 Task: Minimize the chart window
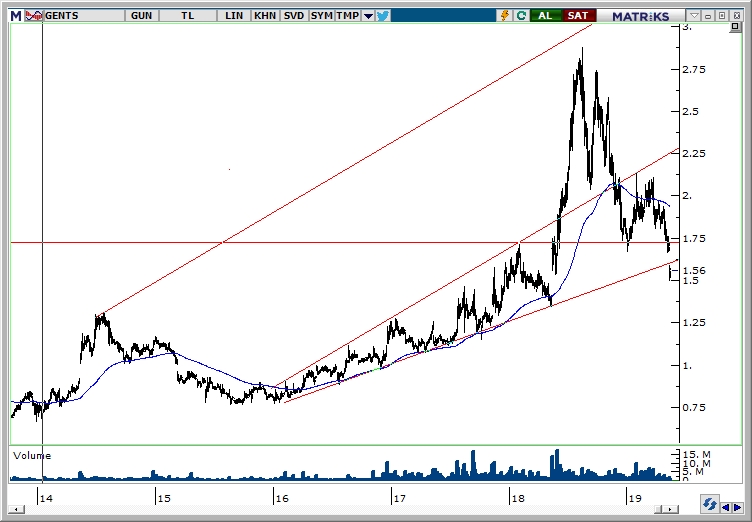point(708,16)
